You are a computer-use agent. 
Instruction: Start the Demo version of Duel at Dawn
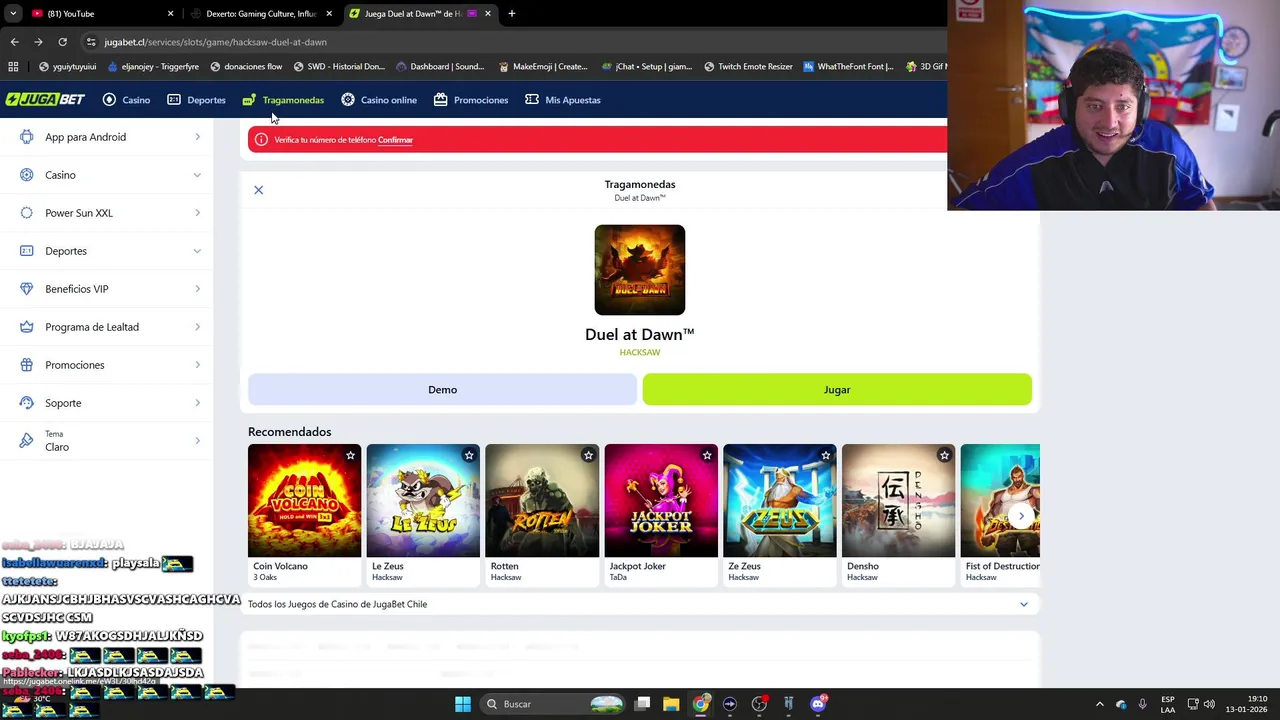coord(442,390)
